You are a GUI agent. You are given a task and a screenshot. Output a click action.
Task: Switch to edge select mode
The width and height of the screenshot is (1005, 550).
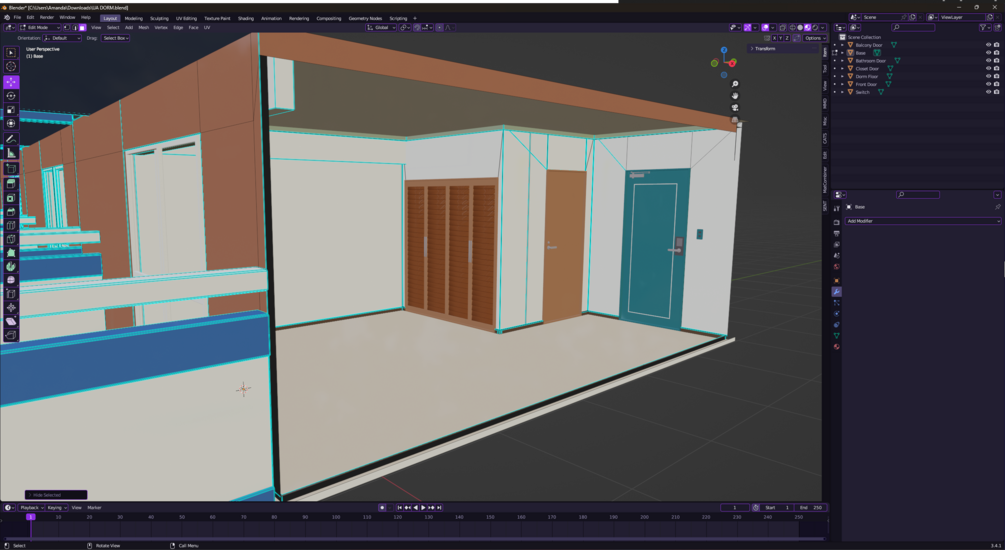74,28
